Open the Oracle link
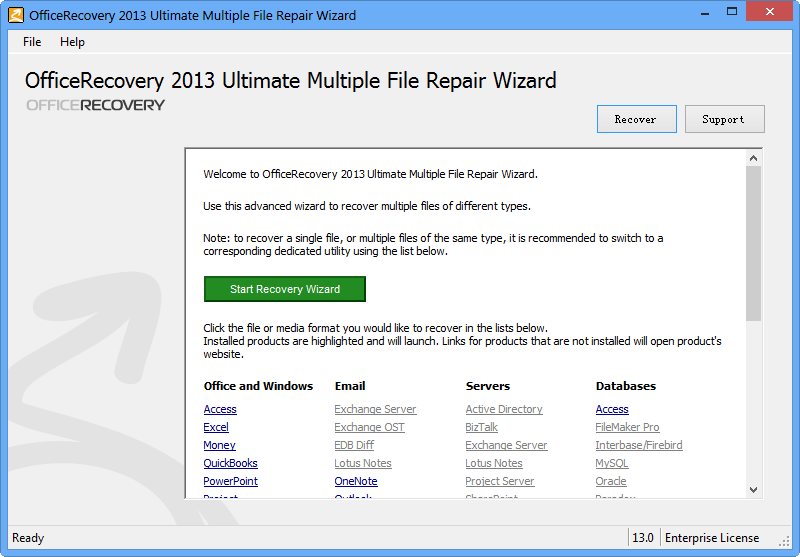This screenshot has width=800, height=557. [611, 481]
